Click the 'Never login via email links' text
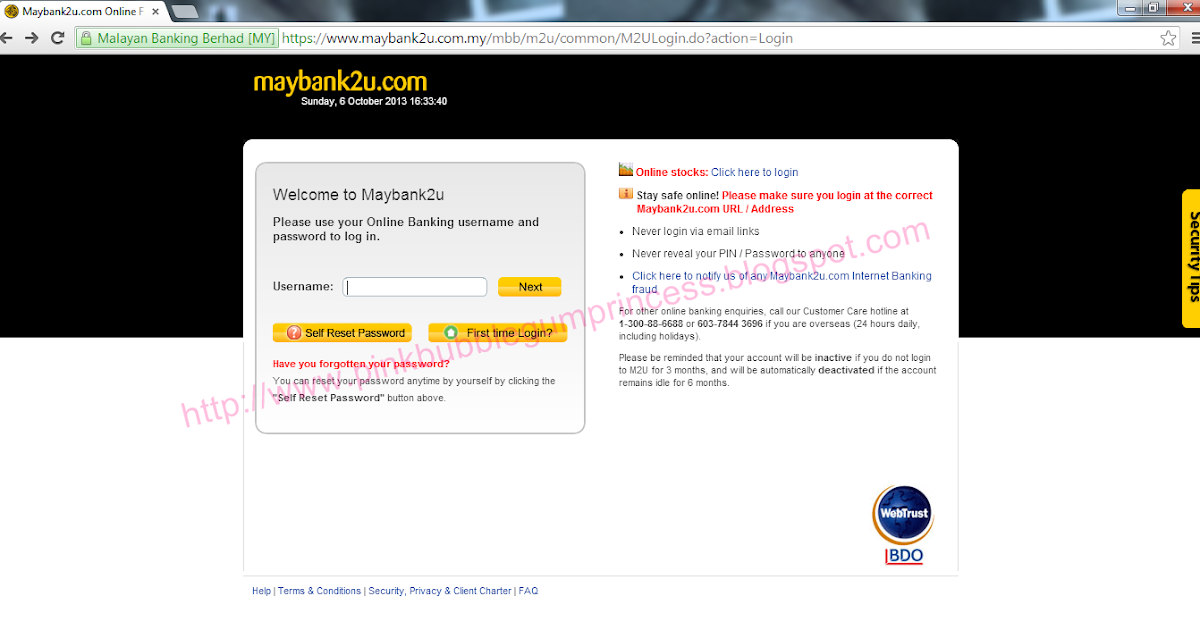 pos(696,231)
